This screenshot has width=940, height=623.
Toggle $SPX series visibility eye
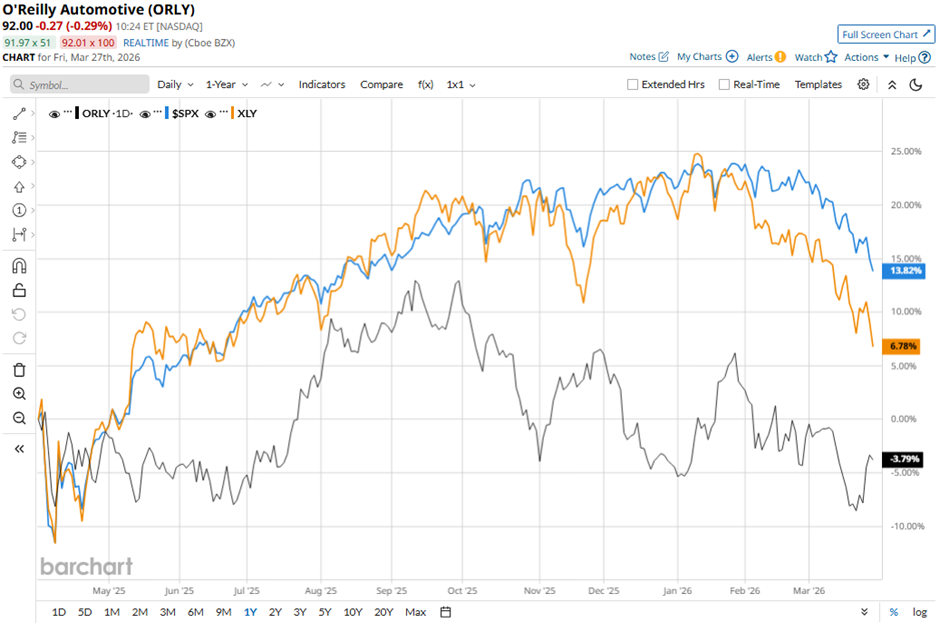tap(144, 114)
